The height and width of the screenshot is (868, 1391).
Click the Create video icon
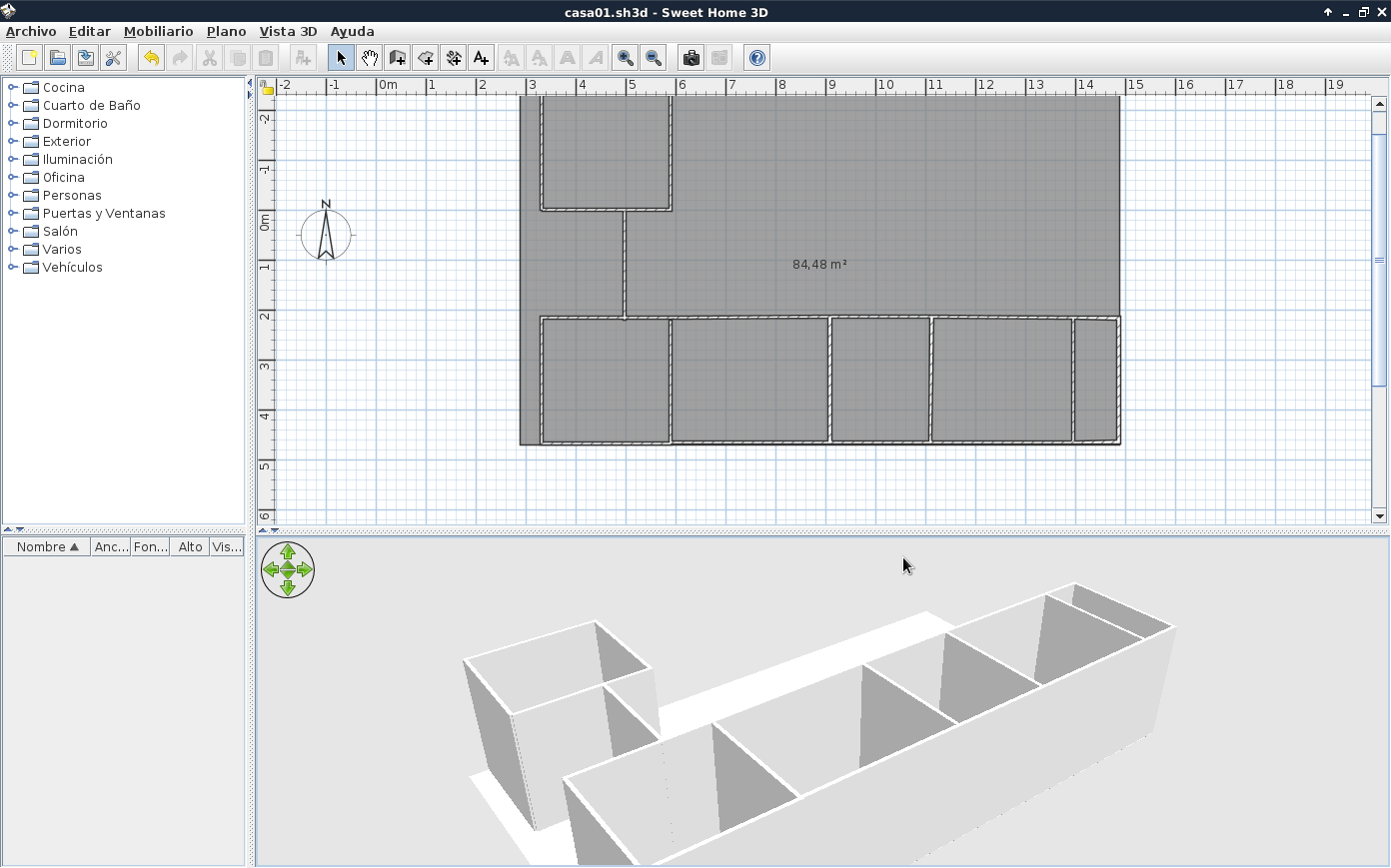coord(718,58)
